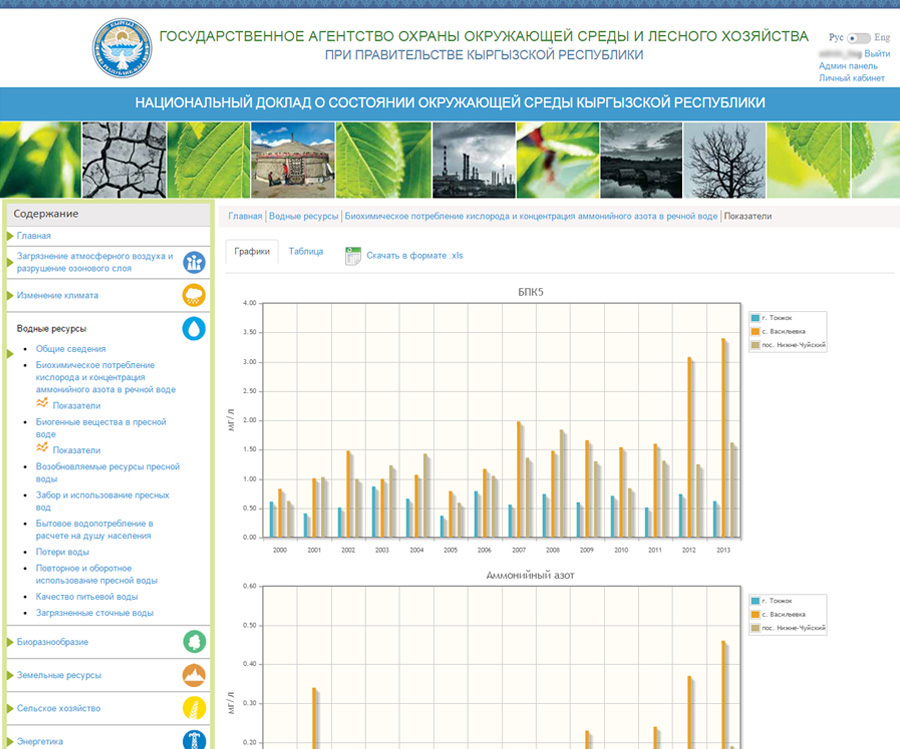Open Забор и использование пресных вод

[103, 501]
